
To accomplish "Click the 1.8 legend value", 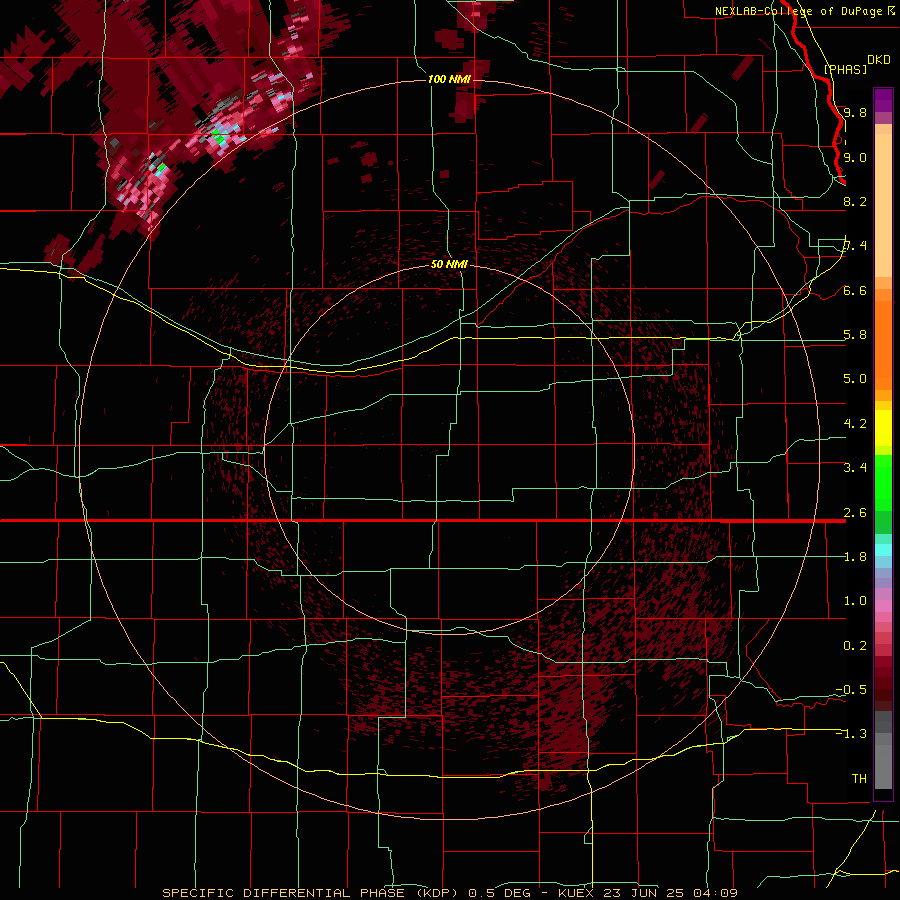I will coord(855,557).
